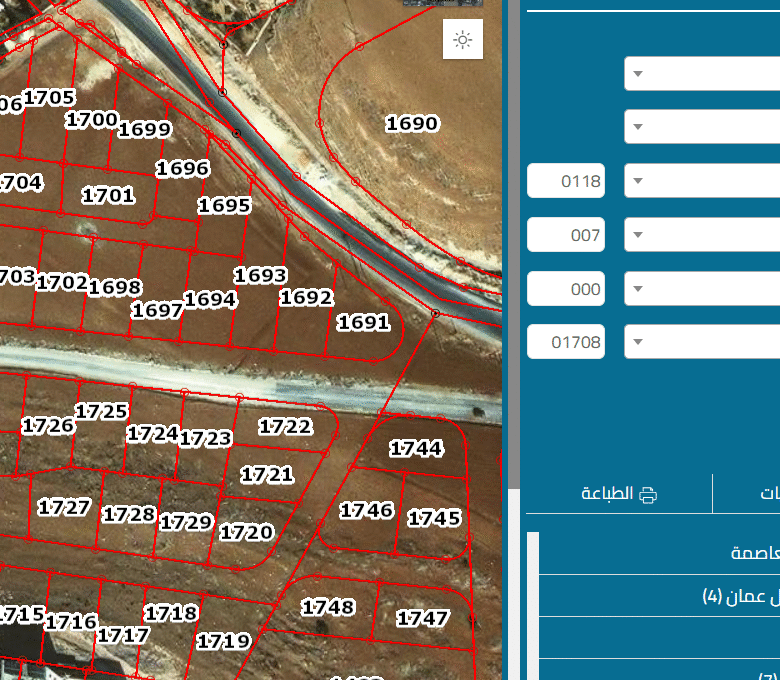Select parcel 1744 on the map
Image resolution: width=780 pixels, height=680 pixels.
click(x=416, y=449)
